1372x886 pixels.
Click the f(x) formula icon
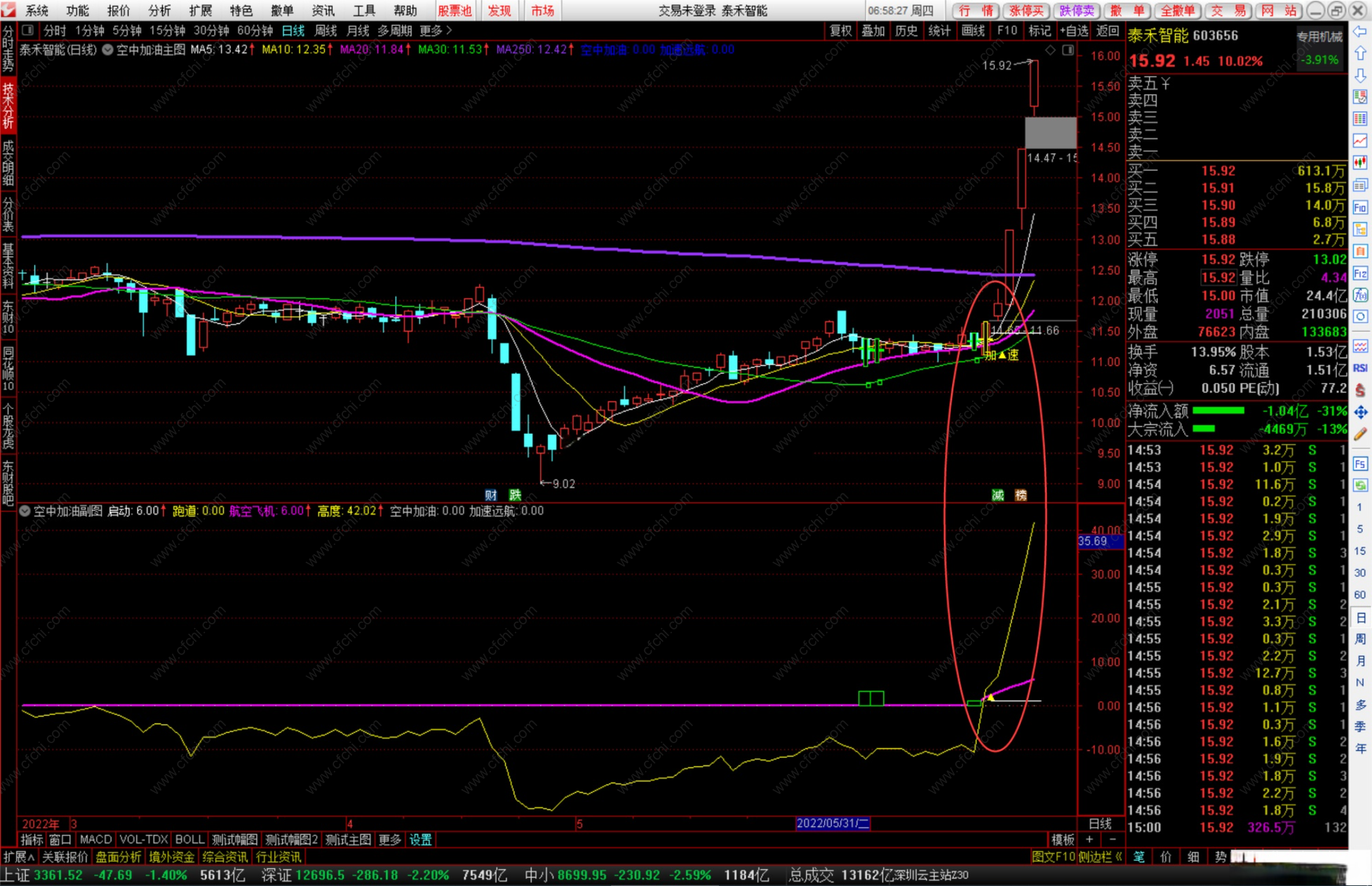[1360, 295]
